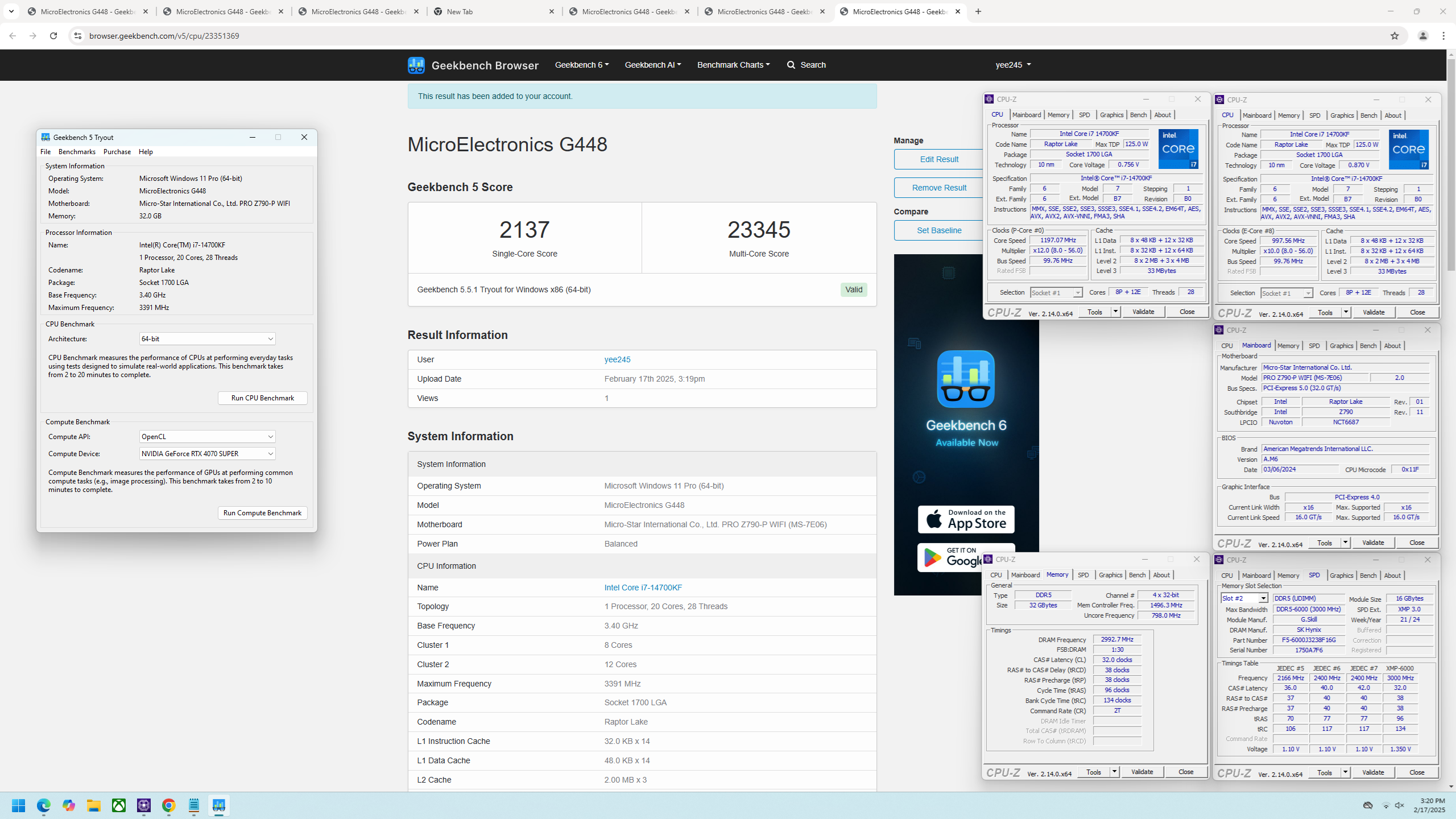Click the Intel Core i7 logo, top-left CPU-Z
The width and height of the screenshot is (1456, 819).
point(1178,149)
